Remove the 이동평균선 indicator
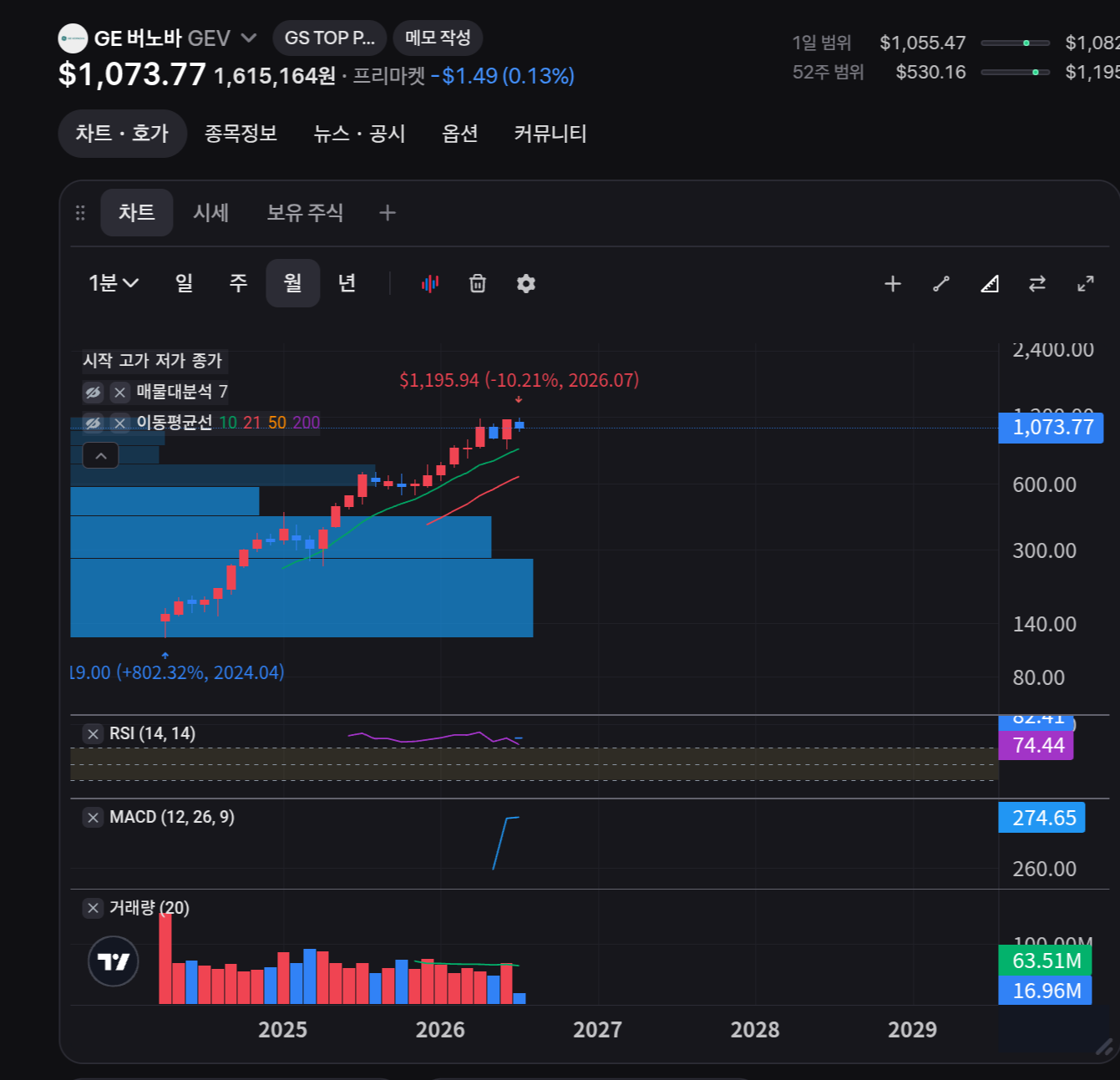Image resolution: width=1120 pixels, height=1080 pixels. click(x=120, y=423)
